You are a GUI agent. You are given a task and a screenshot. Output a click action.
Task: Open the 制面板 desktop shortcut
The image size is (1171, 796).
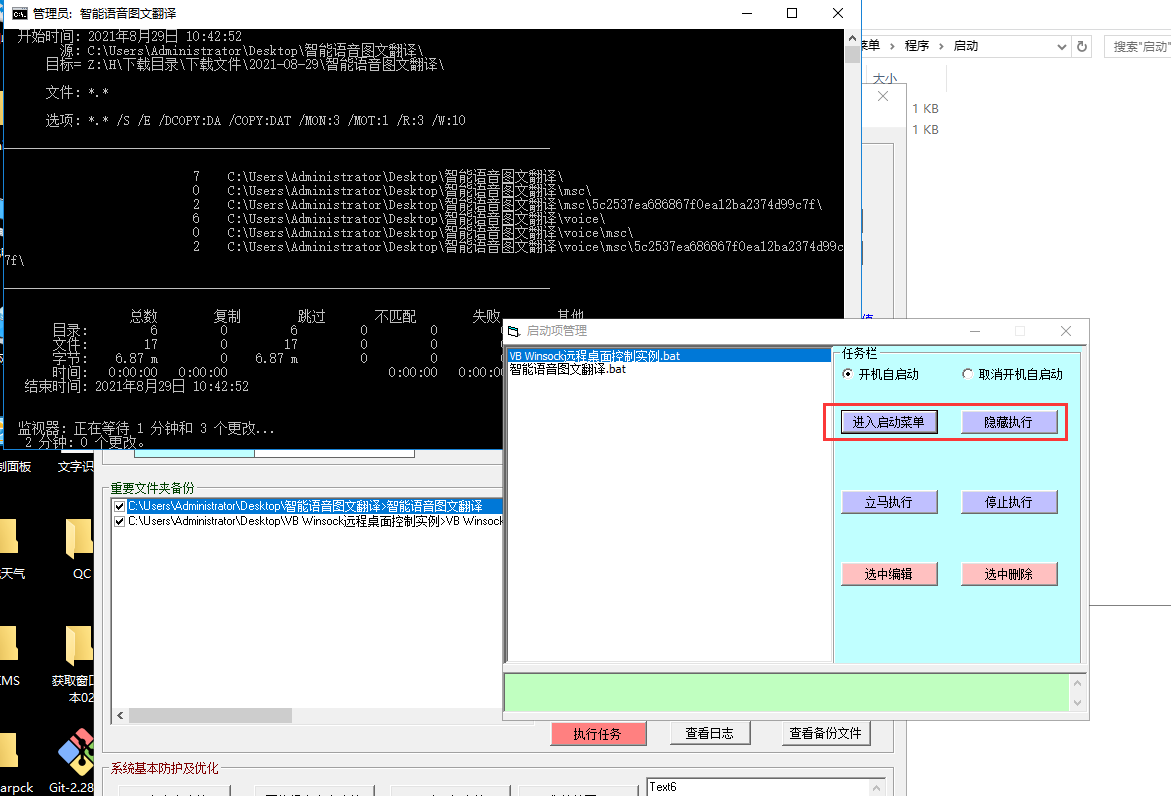14,466
